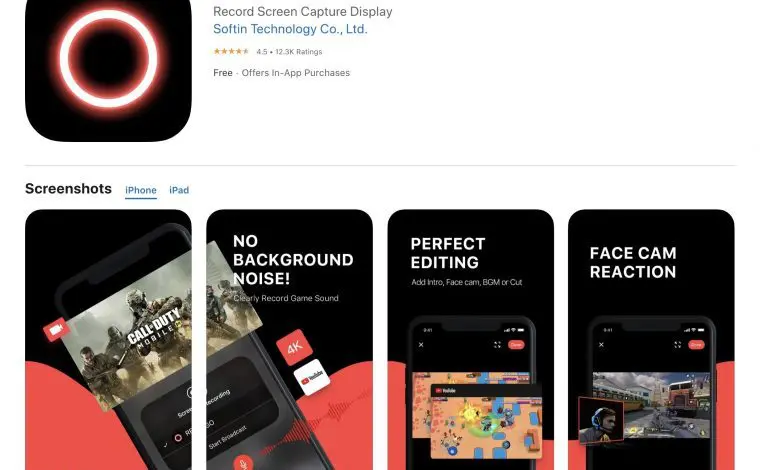
Task: Click the star rating display
Action: point(231,51)
